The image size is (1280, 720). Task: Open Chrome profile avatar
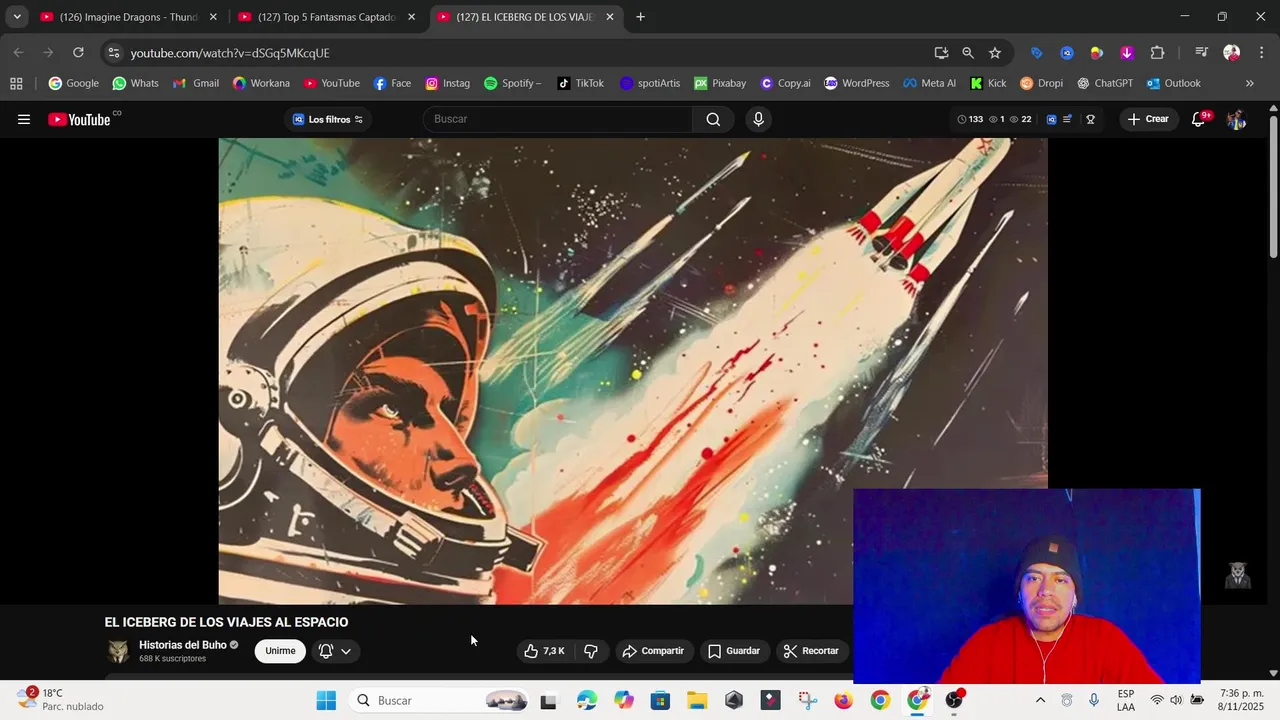1232,53
